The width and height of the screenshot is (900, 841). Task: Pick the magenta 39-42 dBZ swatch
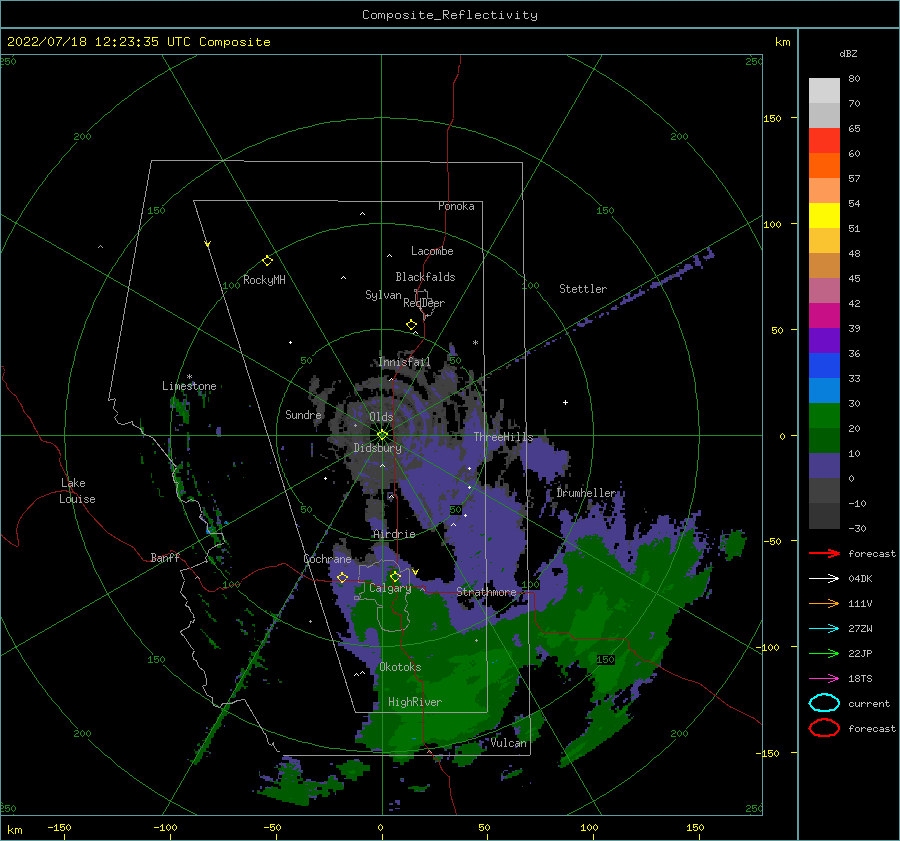[824, 315]
